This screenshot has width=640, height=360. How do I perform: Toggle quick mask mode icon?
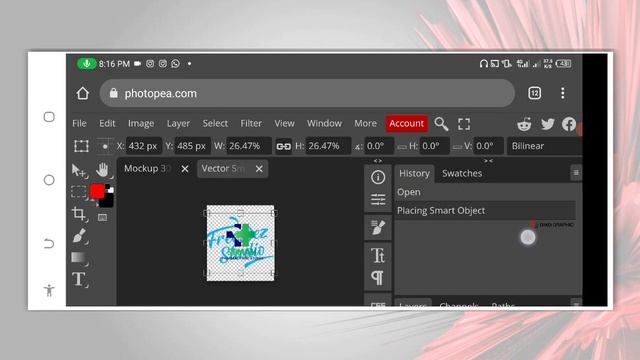[x=102, y=217]
